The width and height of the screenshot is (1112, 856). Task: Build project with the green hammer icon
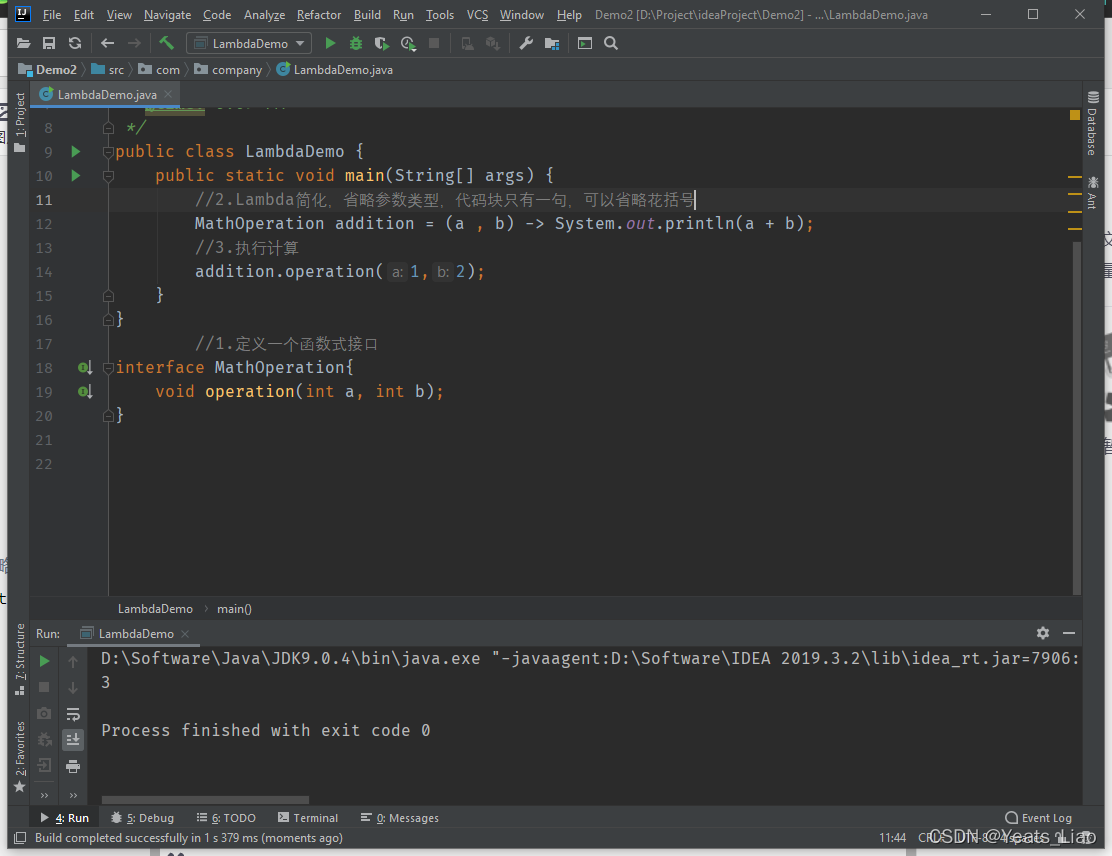pos(167,43)
